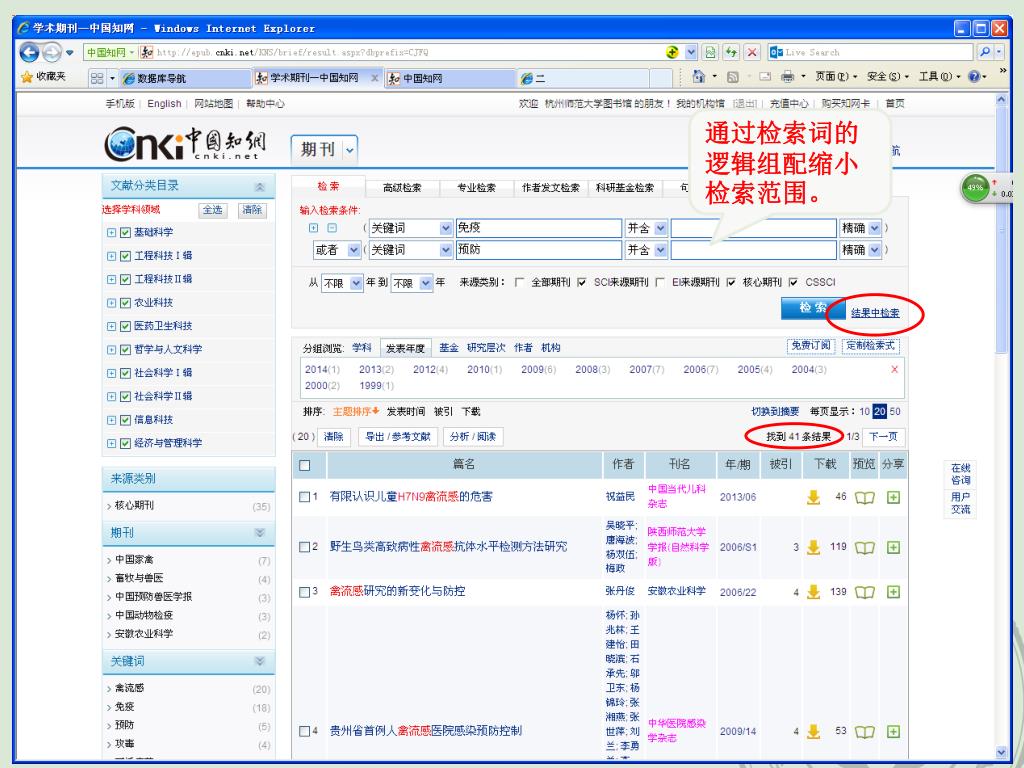Click the RSS feeds icon in command bar
Image resolution: width=1024 pixels, height=768 pixels.
733,77
